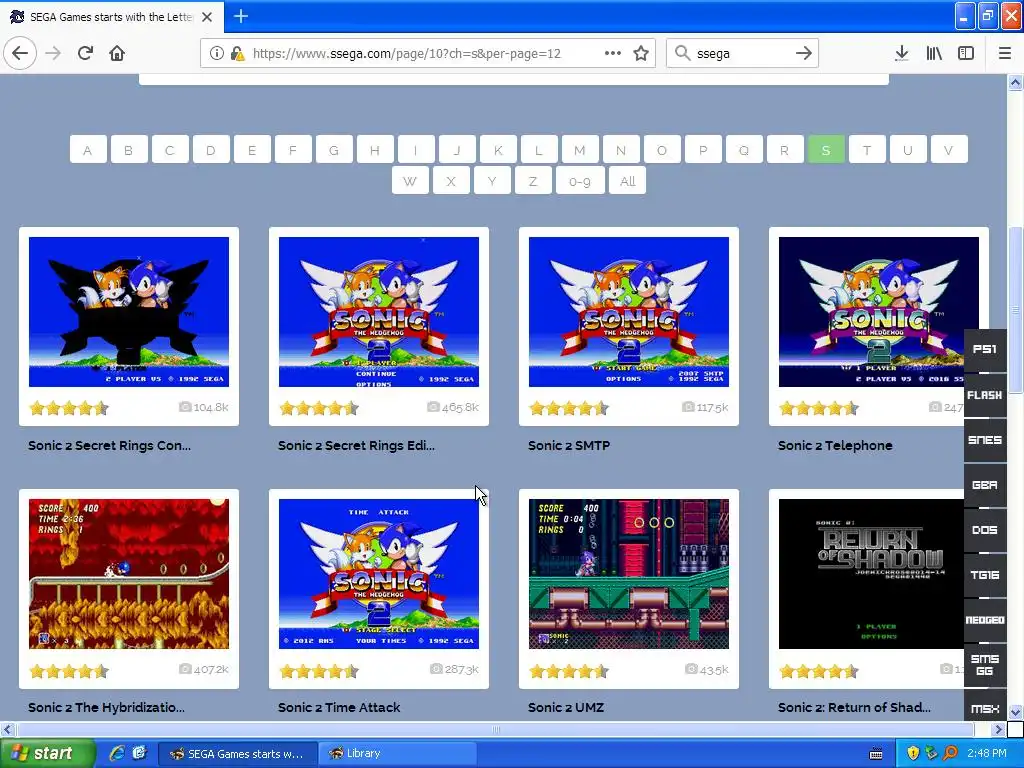The height and width of the screenshot is (768, 1024).
Task: Go back with the browser back arrow
Action: [x=20, y=53]
